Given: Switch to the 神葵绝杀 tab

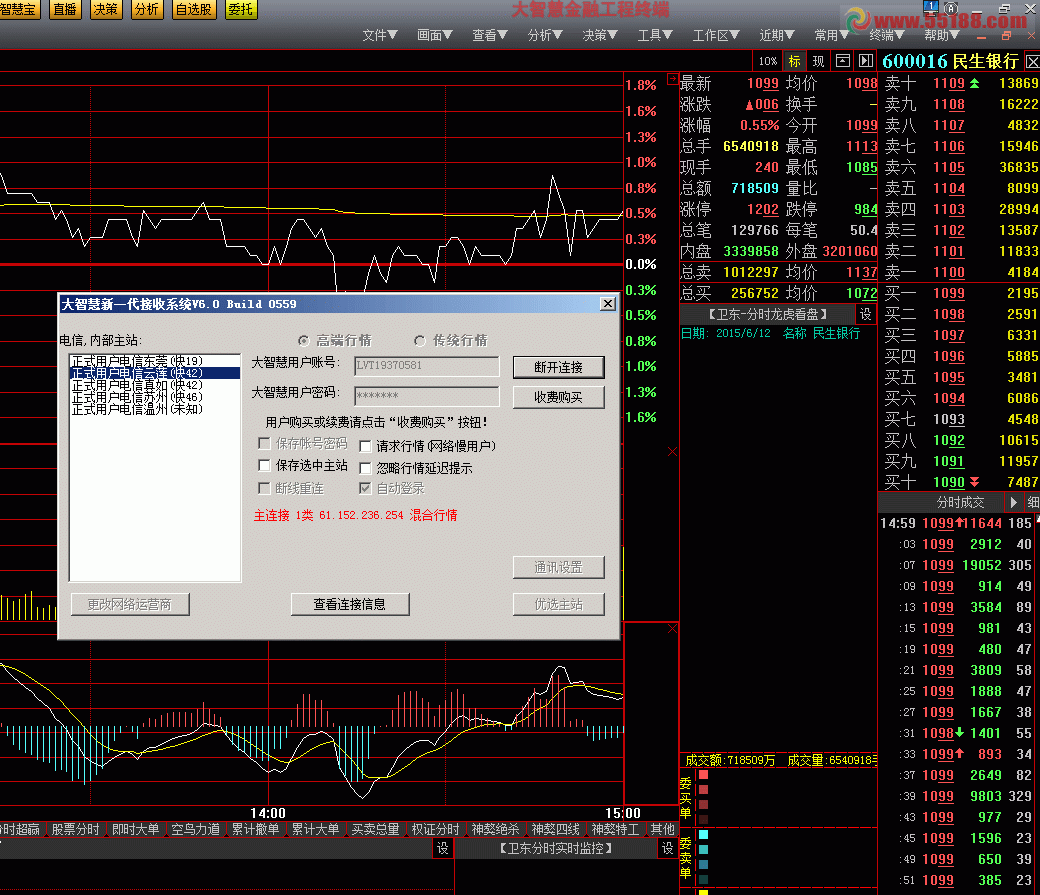Looking at the screenshot, I should click(x=495, y=829).
